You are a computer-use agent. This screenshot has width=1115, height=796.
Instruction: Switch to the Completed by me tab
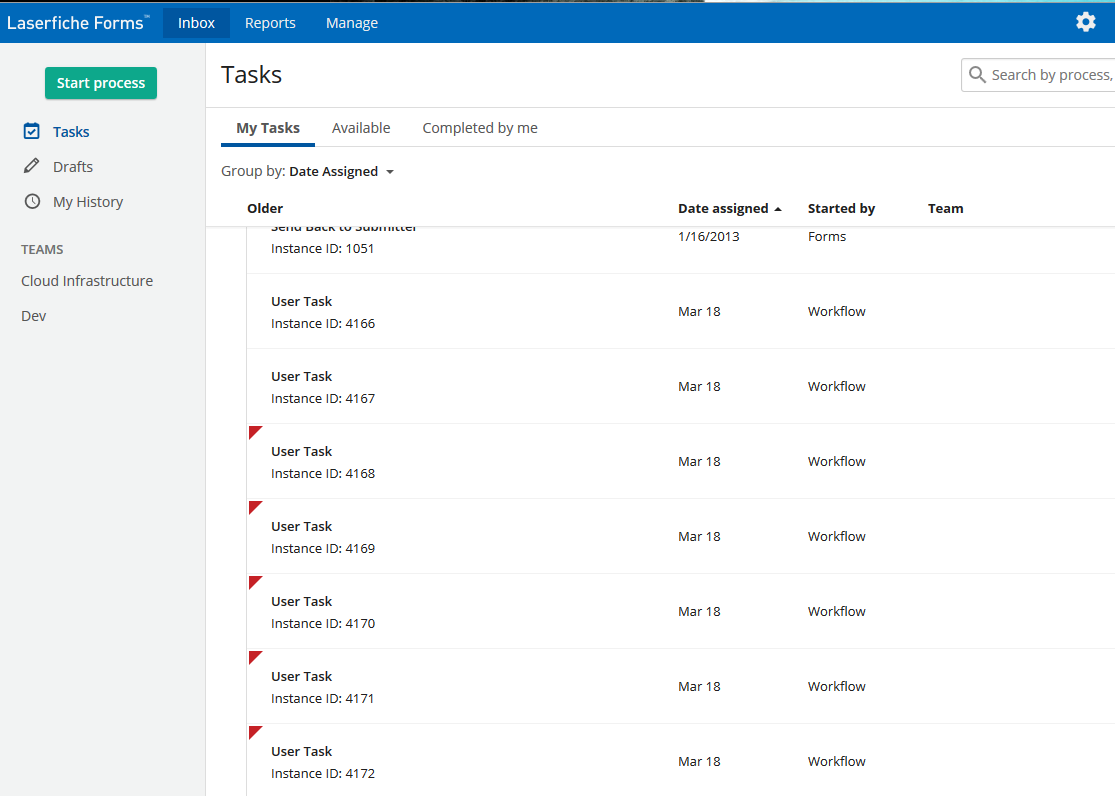click(x=480, y=128)
